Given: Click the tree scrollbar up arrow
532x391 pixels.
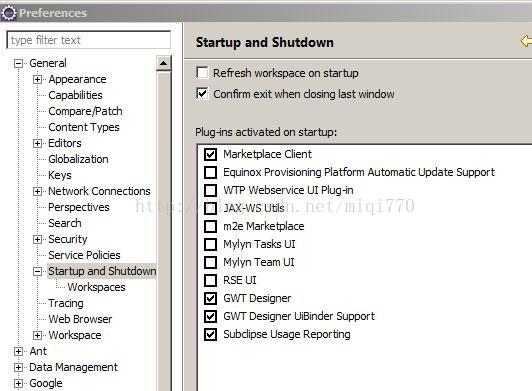Looking at the screenshot, I should point(164,63).
